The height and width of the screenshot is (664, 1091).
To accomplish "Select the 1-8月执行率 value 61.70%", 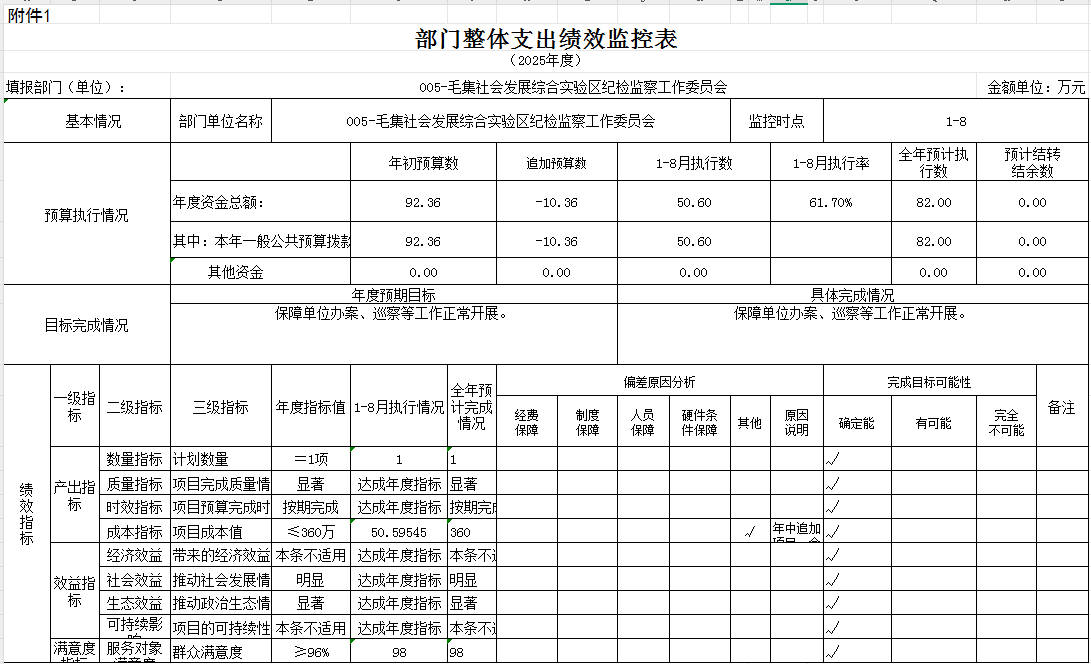I will click(830, 203).
